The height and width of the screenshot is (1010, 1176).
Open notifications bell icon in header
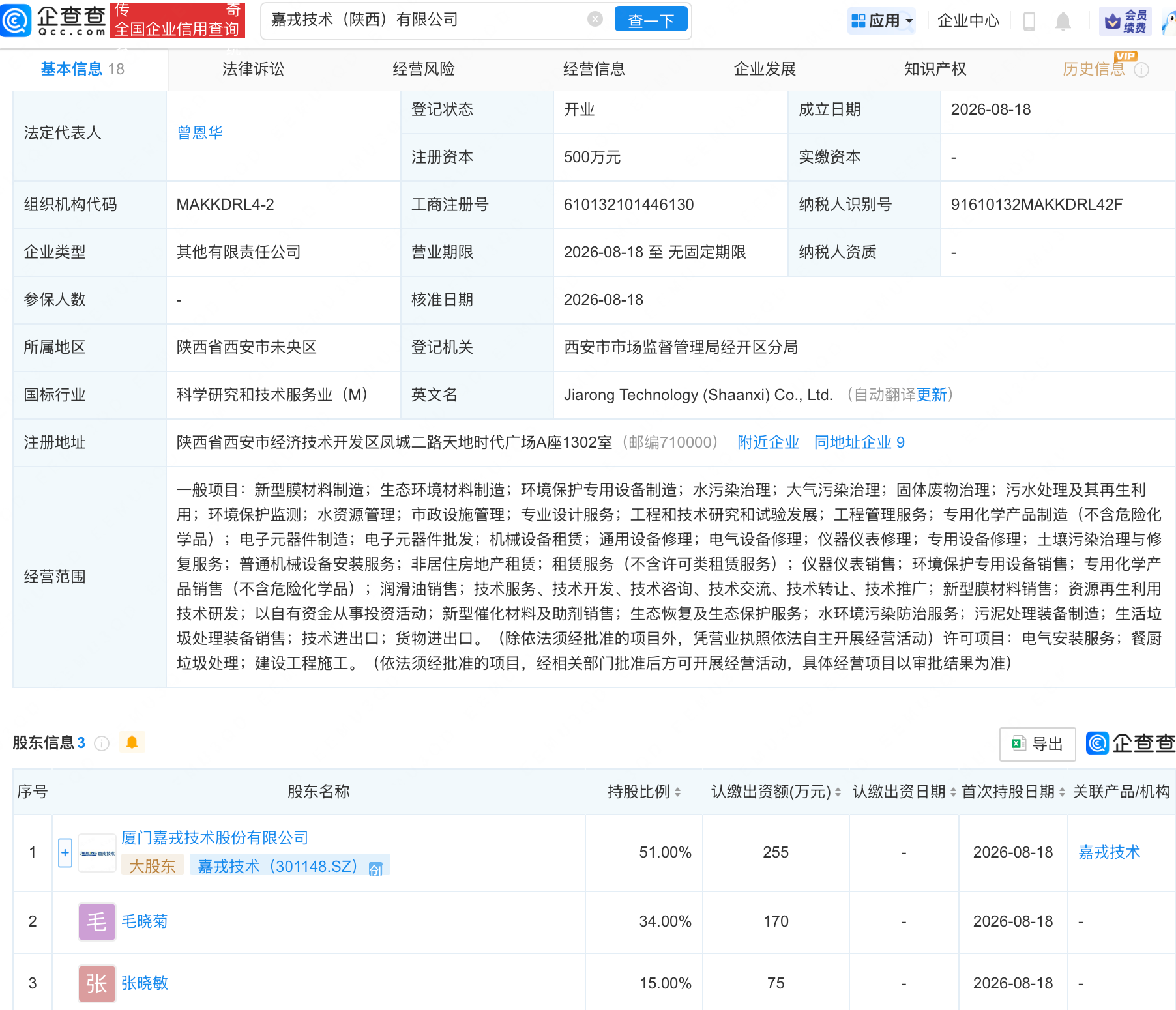[1063, 22]
